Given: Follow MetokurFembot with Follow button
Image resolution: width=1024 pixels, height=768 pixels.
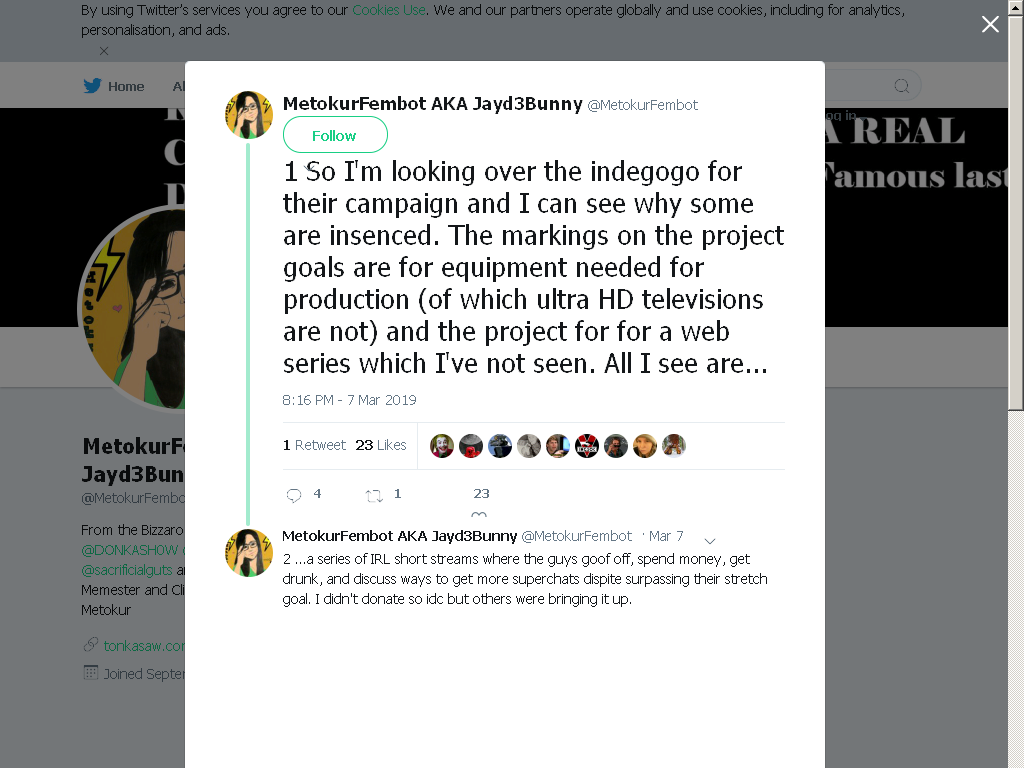Looking at the screenshot, I should (x=335, y=135).
